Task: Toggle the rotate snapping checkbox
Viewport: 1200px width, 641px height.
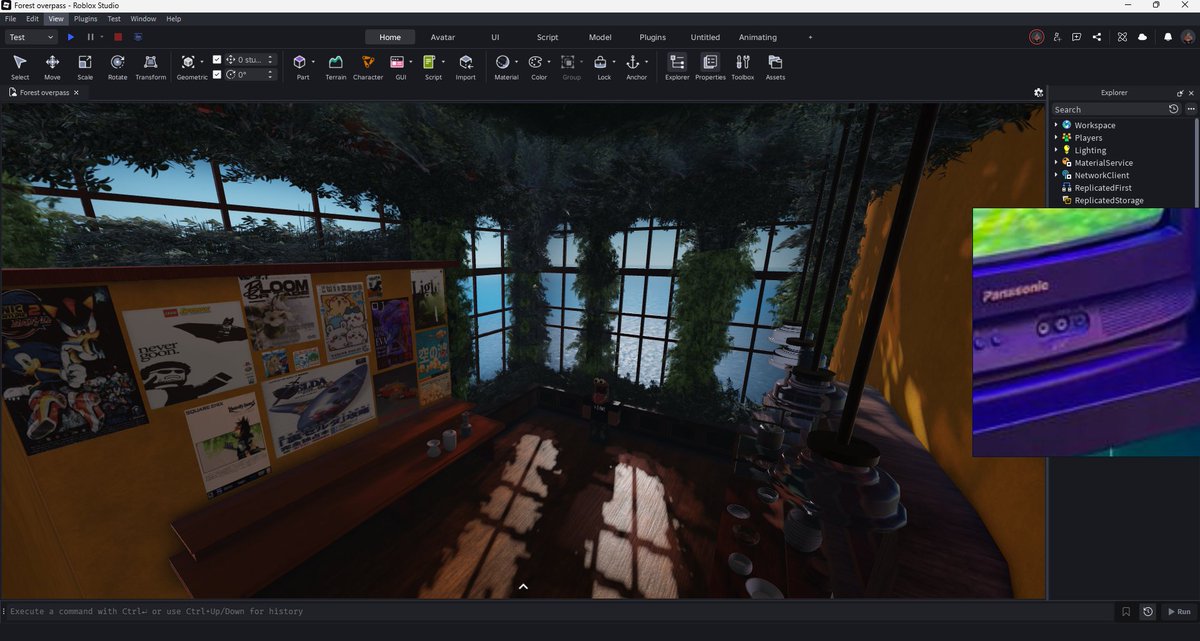Action: pyautogui.click(x=218, y=74)
